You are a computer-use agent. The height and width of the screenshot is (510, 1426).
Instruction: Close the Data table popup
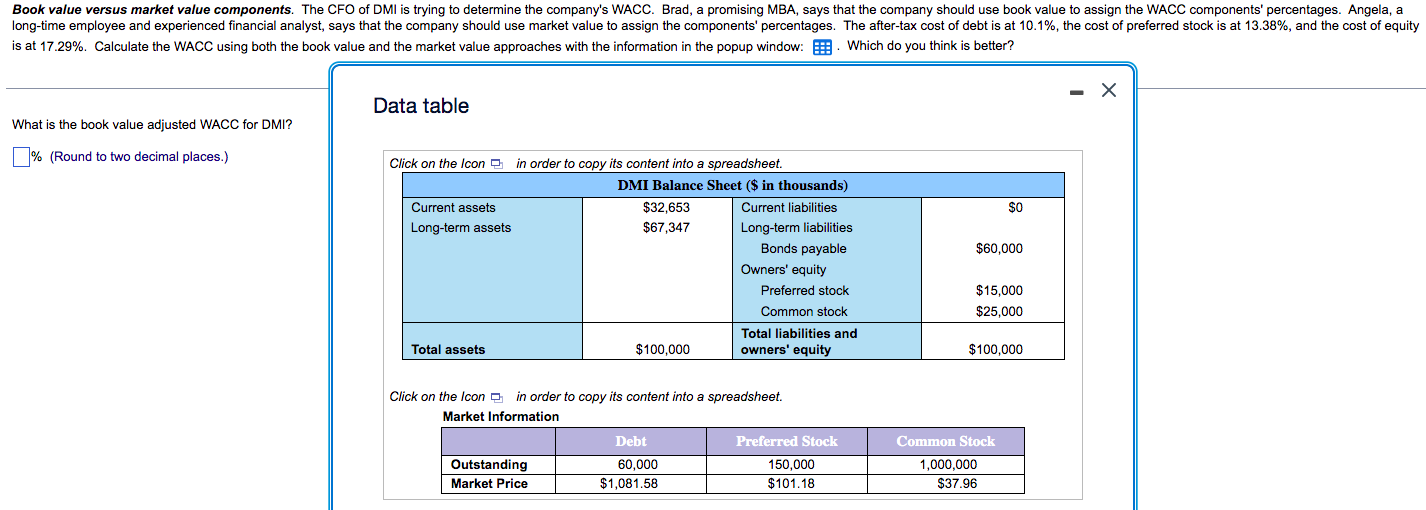pyautogui.click(x=1108, y=91)
